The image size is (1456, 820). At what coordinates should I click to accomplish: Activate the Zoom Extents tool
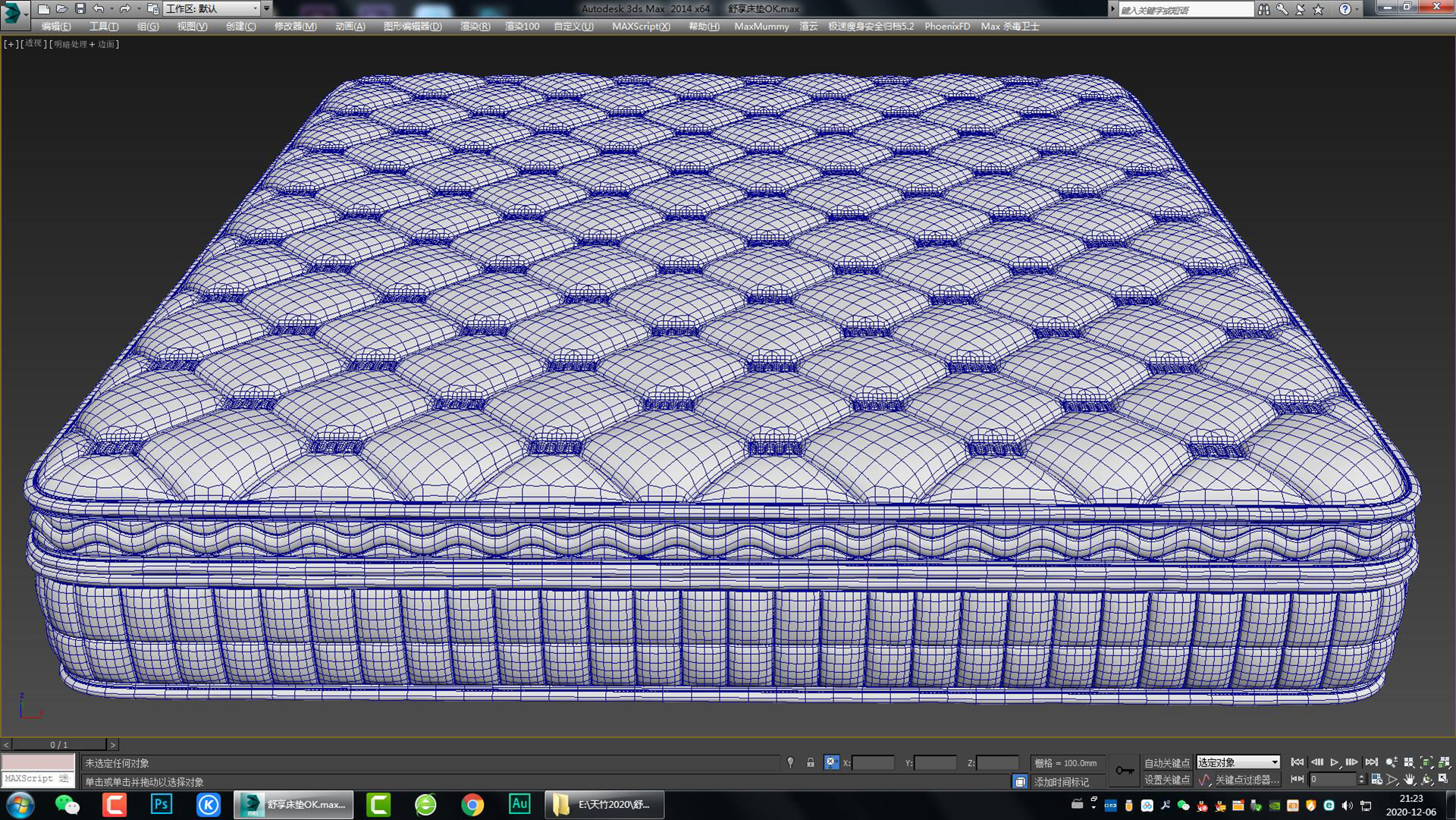pos(1426,762)
